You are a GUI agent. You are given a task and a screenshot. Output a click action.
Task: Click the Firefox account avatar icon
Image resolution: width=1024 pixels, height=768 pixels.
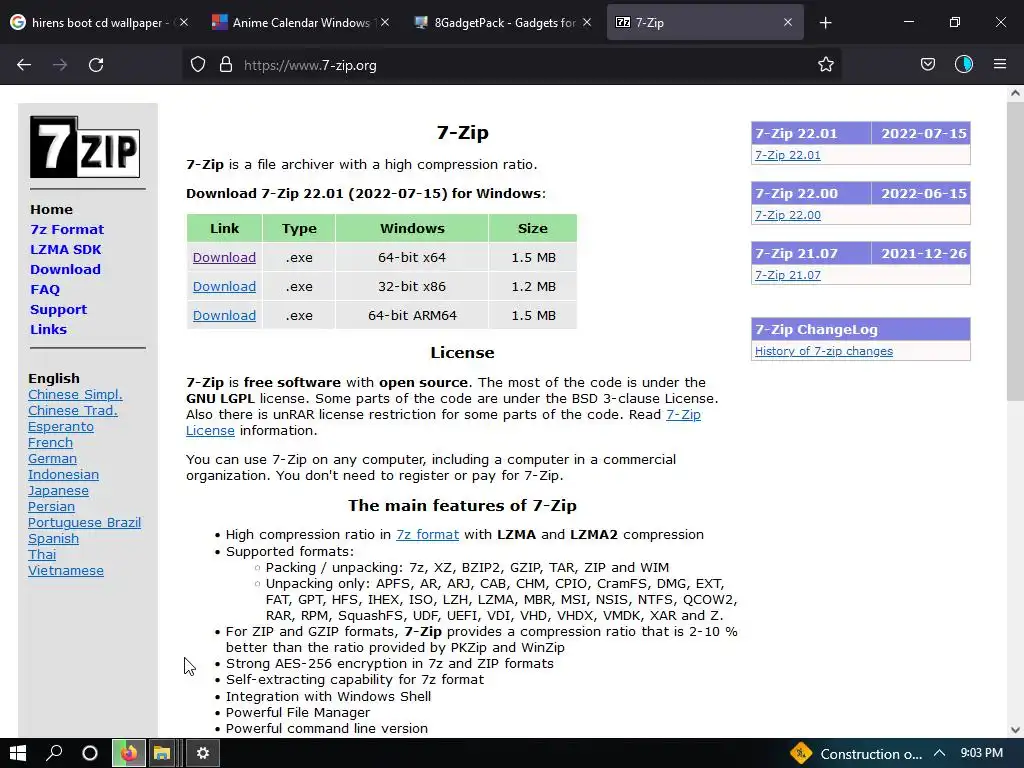(x=964, y=65)
